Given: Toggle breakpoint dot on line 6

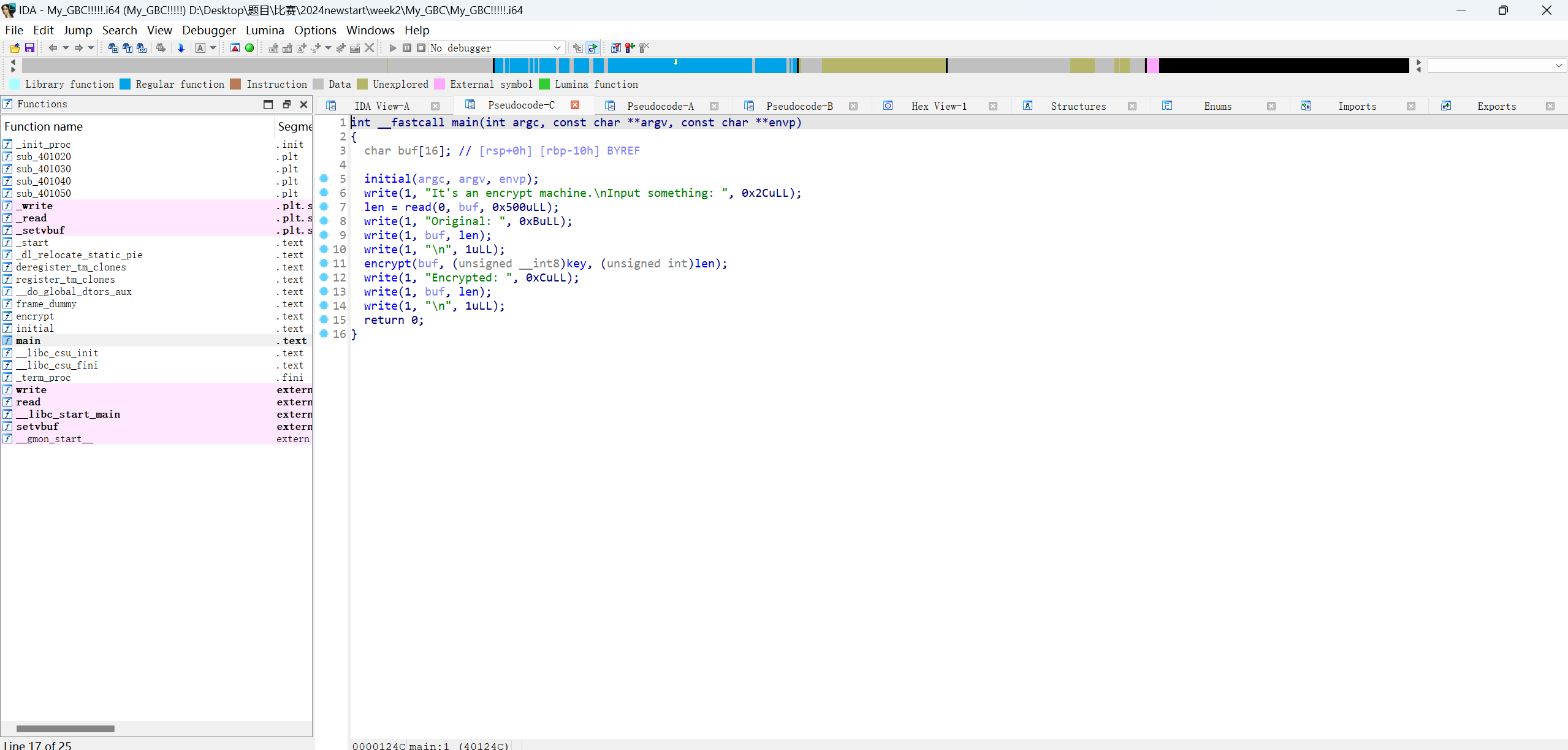Looking at the screenshot, I should pos(324,193).
